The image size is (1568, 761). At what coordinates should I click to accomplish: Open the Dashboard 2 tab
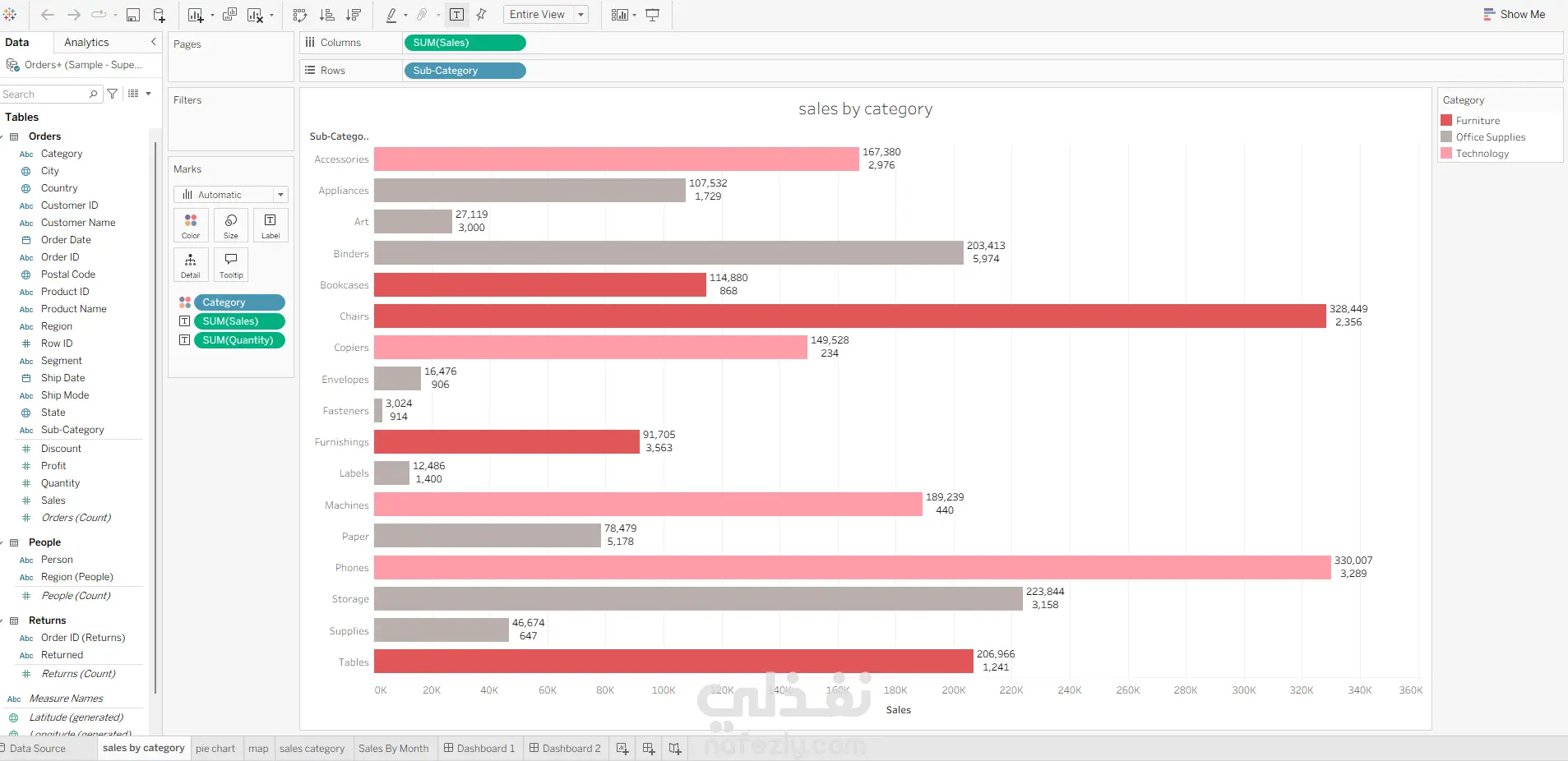tap(565, 749)
